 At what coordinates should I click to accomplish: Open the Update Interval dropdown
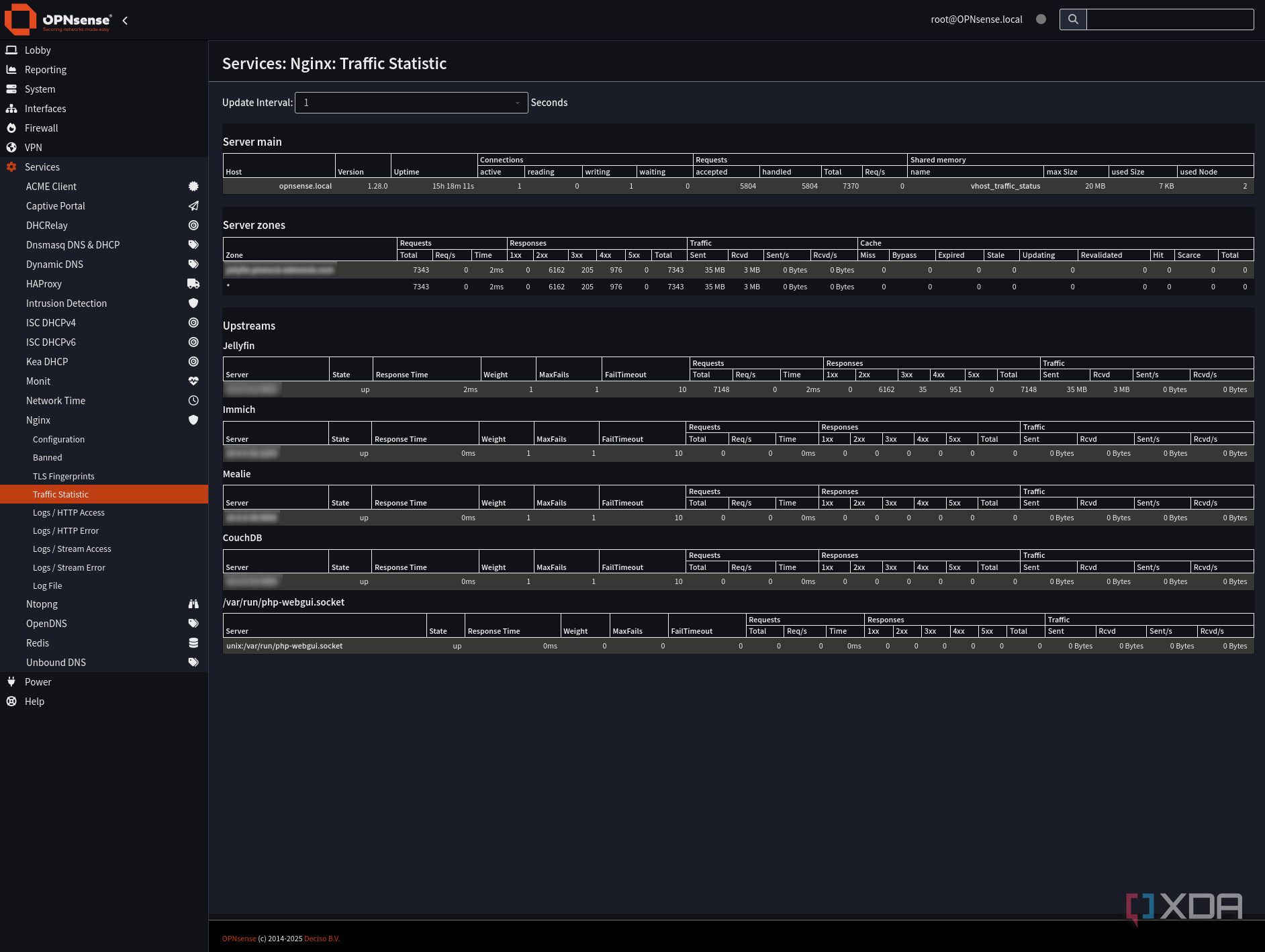point(411,103)
